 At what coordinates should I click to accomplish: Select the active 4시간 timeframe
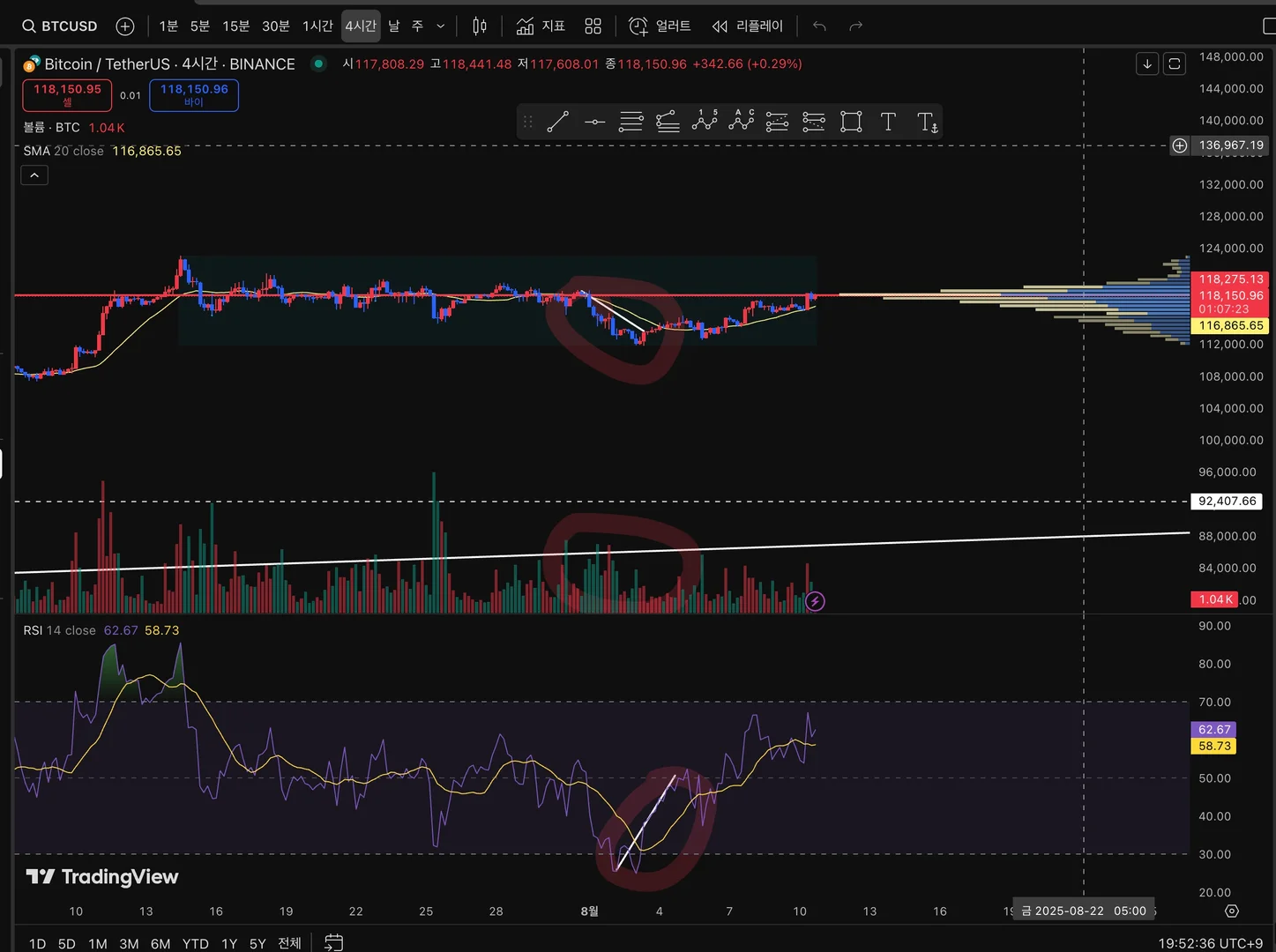(361, 26)
